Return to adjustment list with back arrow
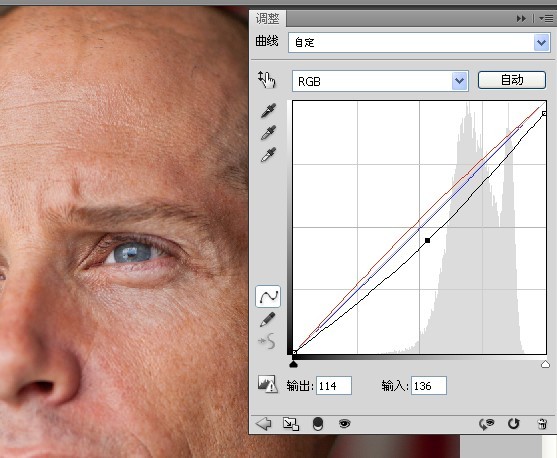Viewport: 557px width, 458px height. pos(263,424)
